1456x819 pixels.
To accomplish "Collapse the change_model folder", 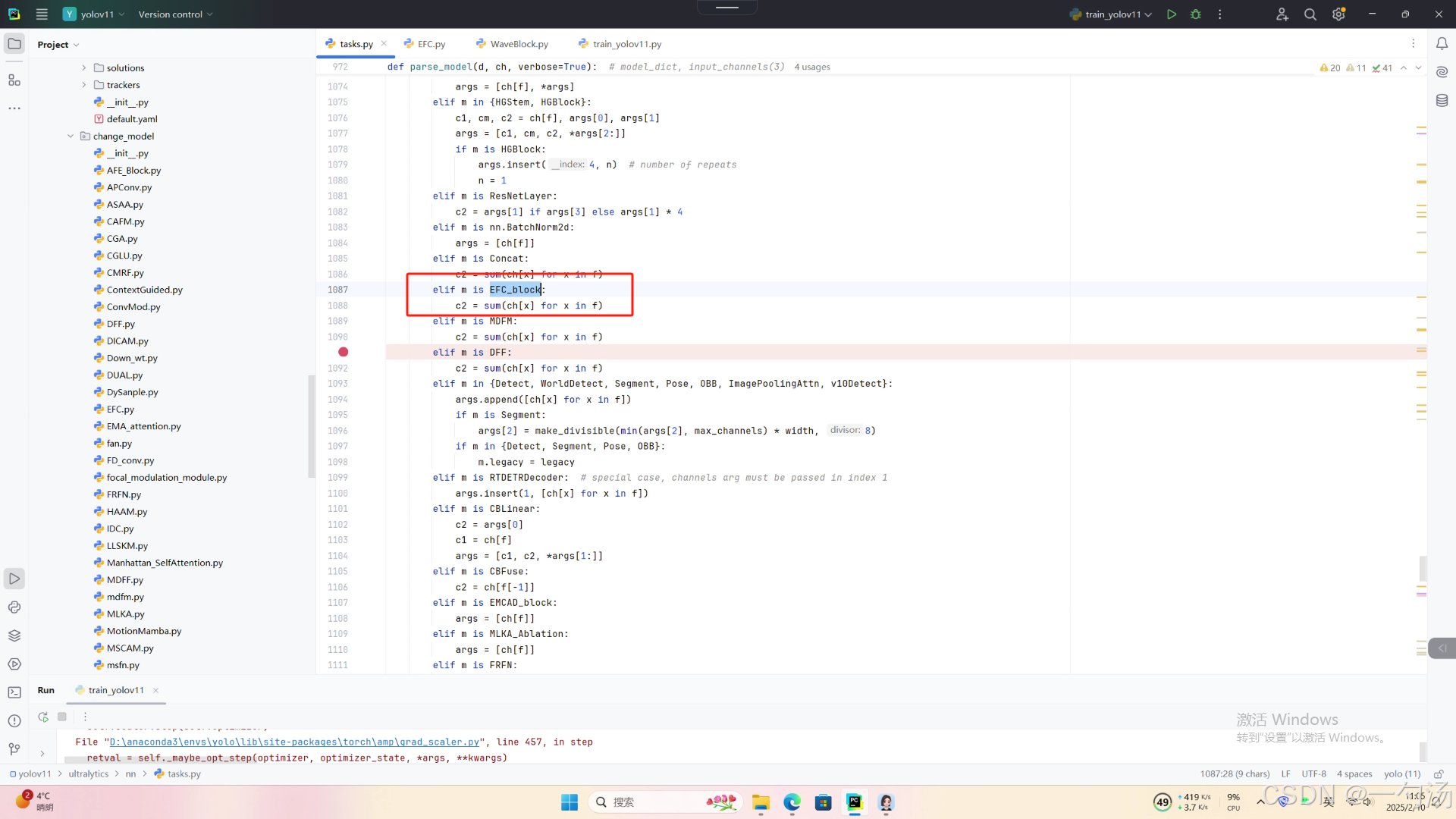I will (71, 136).
